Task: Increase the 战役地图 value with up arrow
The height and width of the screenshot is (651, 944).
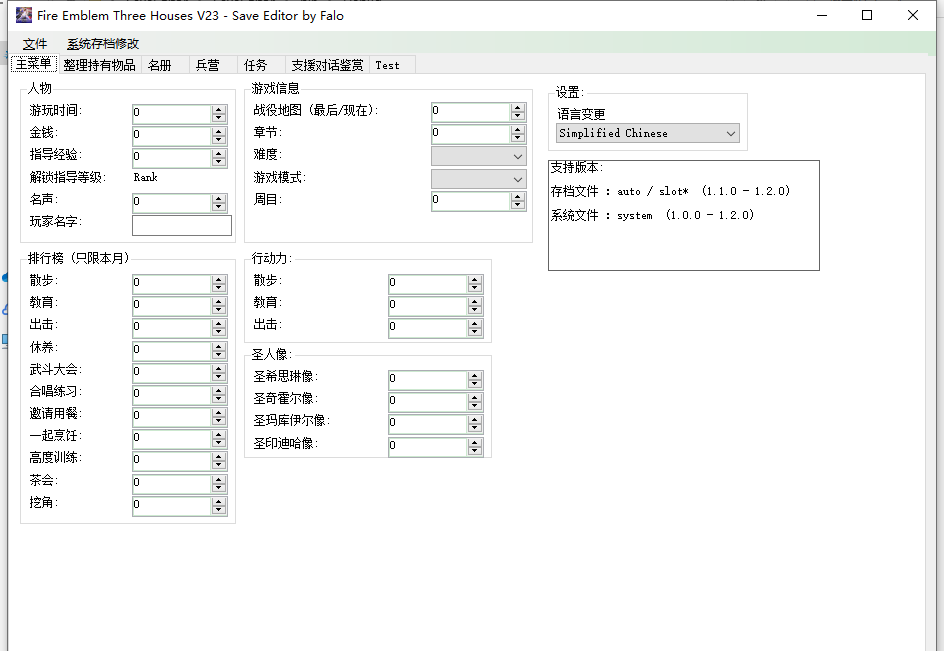Action: (x=518, y=107)
